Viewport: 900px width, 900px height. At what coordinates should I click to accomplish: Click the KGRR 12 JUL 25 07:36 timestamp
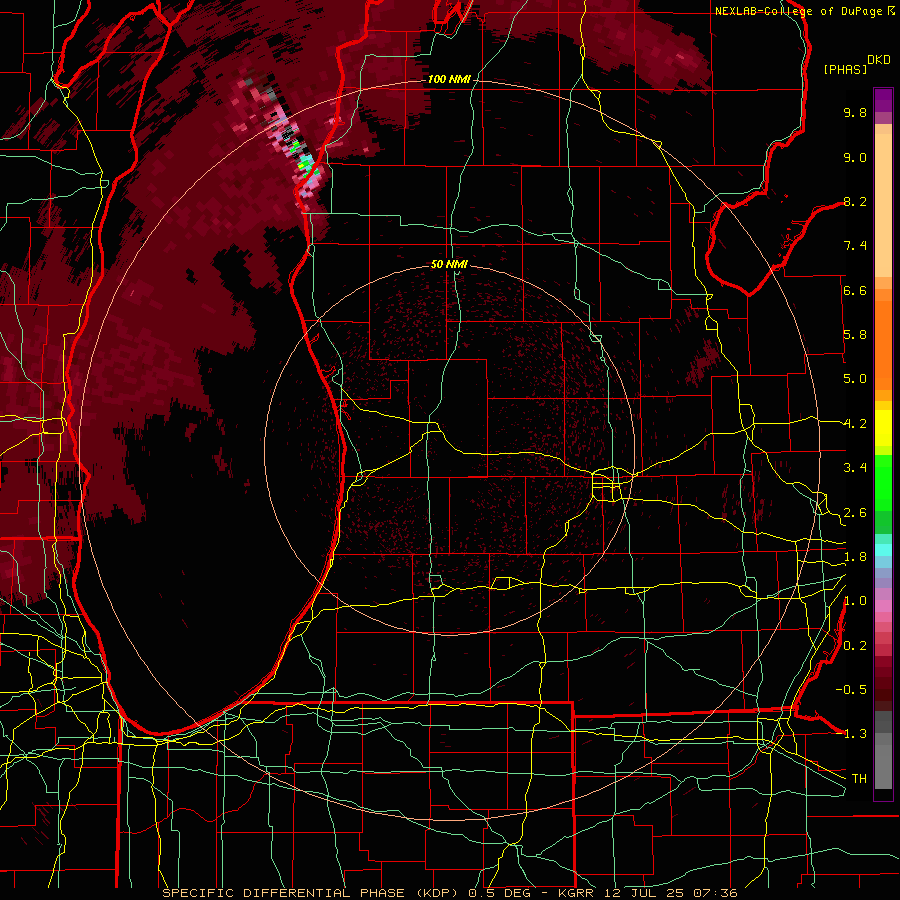648,893
